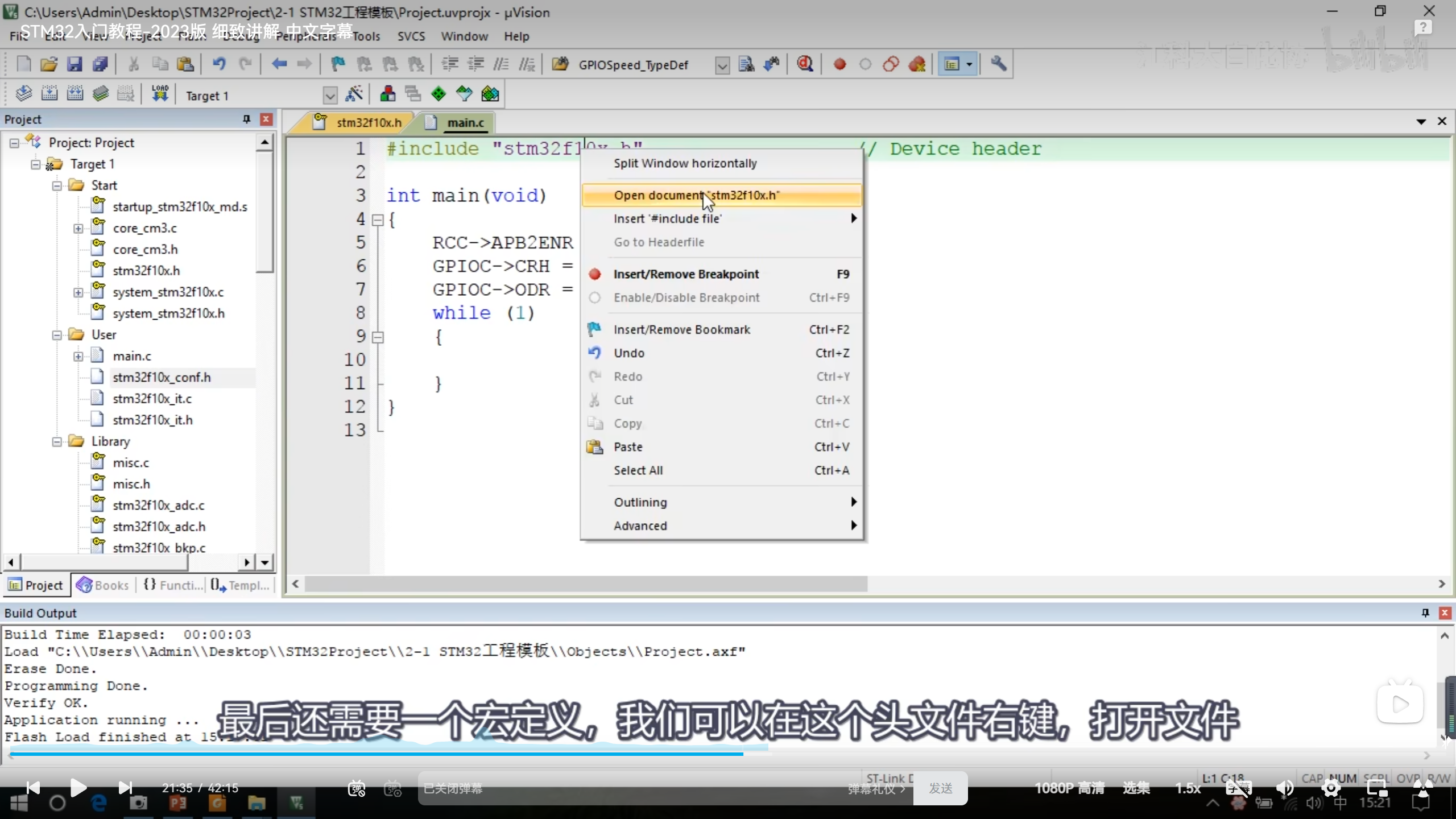Viewport: 1456px width, 819px height.
Task: Collapse the Library folder in tree
Action: pos(57,442)
